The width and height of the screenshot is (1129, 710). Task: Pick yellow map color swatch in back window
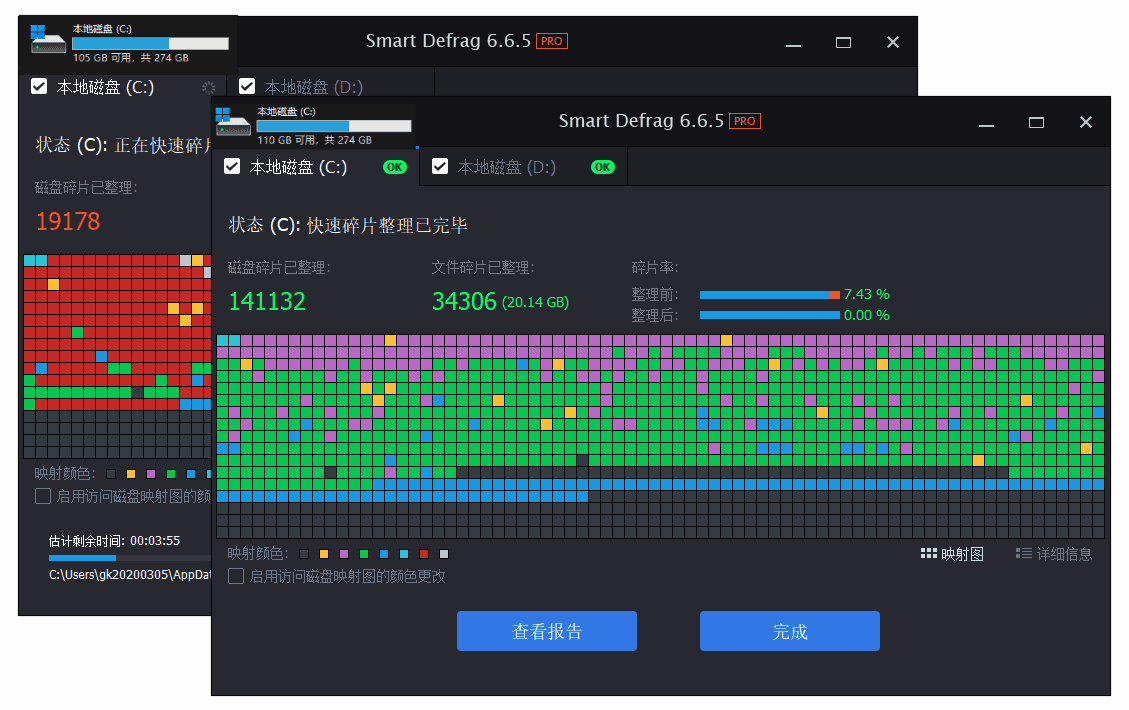pyautogui.click(x=131, y=474)
